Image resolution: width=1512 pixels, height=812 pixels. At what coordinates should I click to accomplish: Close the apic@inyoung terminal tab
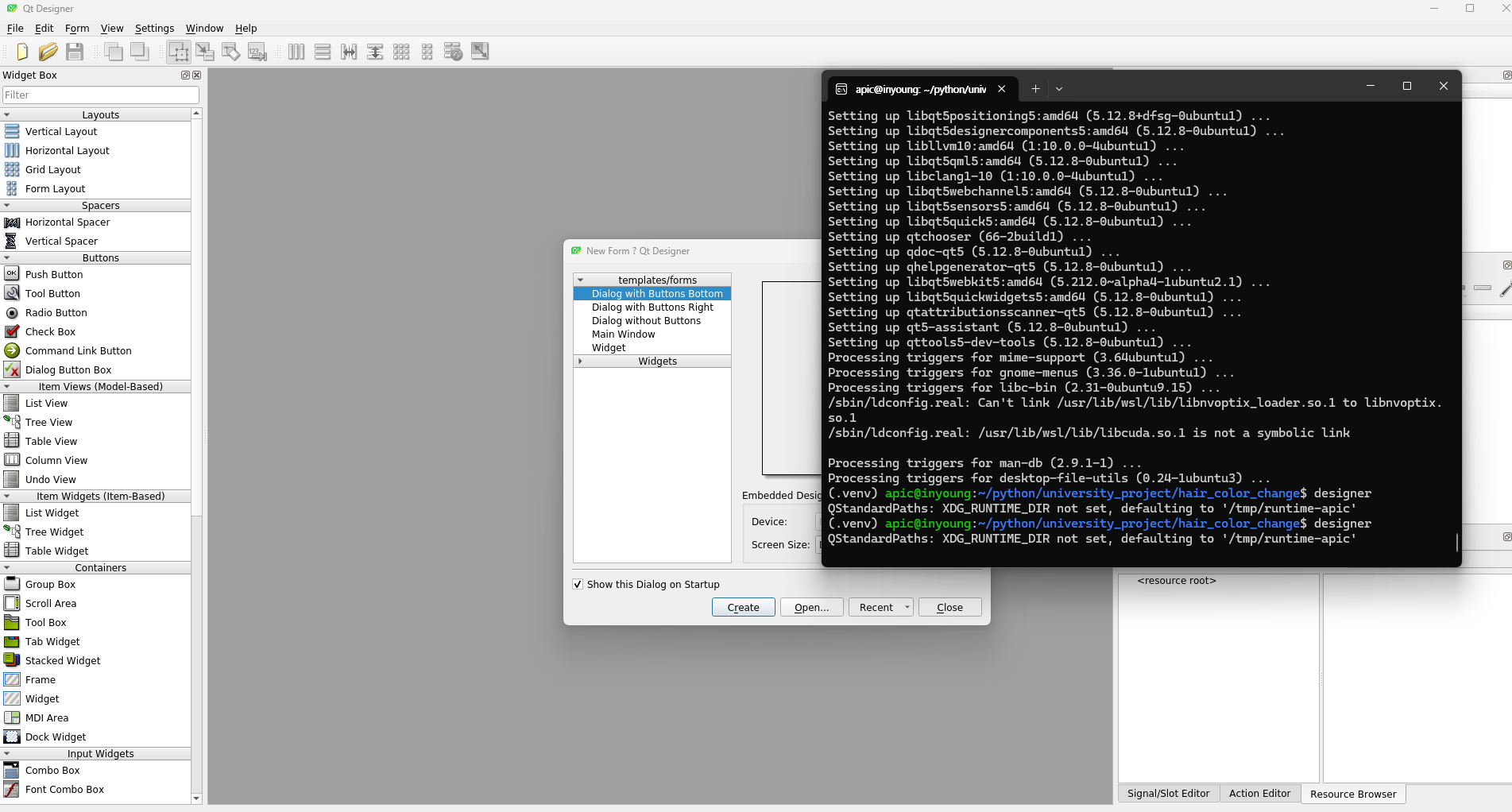(1002, 89)
